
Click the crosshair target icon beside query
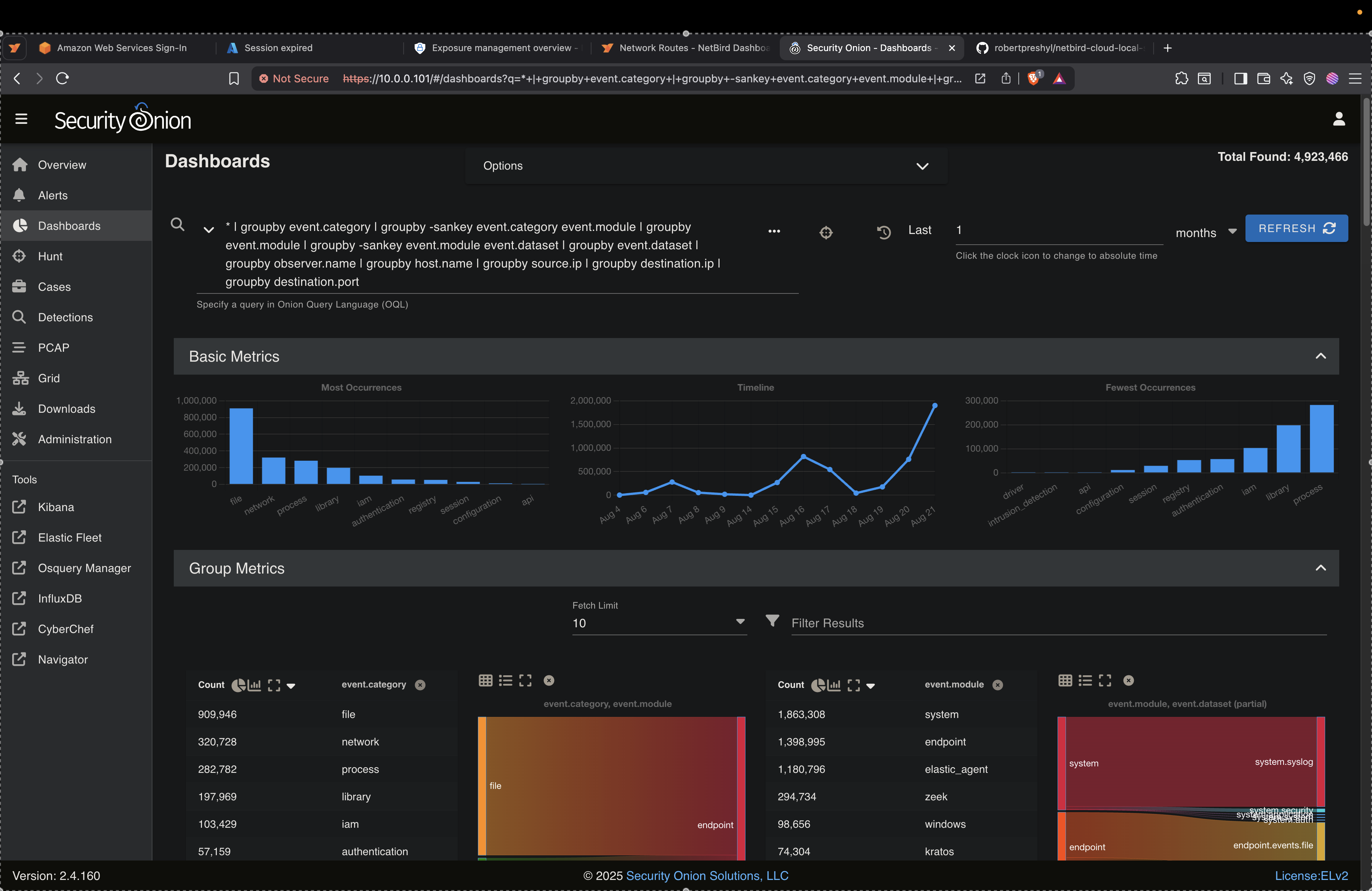825,232
